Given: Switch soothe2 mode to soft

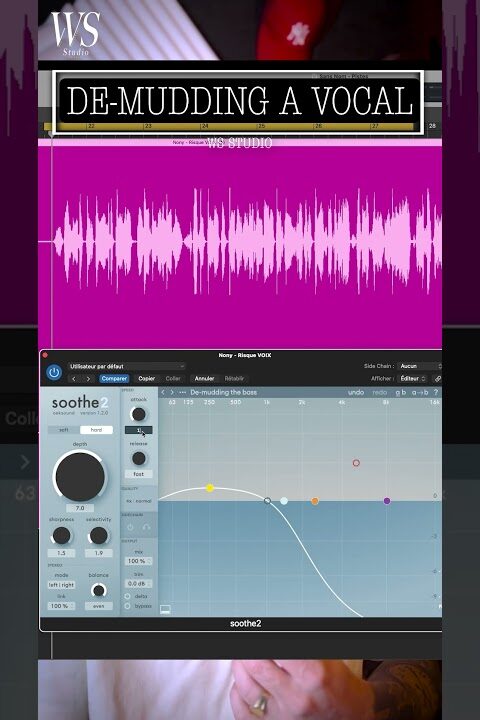Looking at the screenshot, I should coord(64,430).
